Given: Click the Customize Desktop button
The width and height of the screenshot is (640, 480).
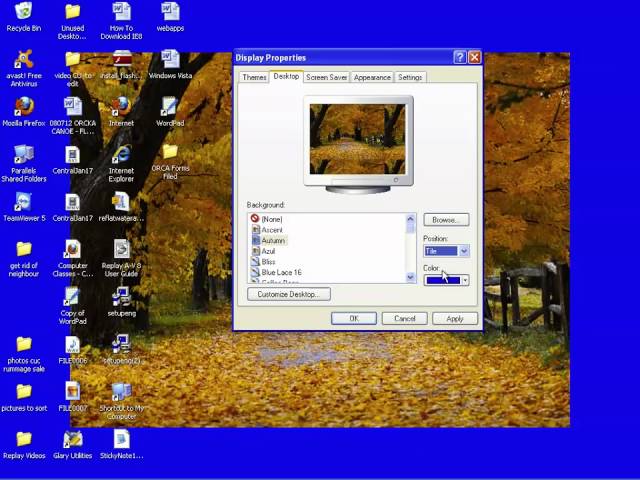Looking at the screenshot, I should (289, 294).
